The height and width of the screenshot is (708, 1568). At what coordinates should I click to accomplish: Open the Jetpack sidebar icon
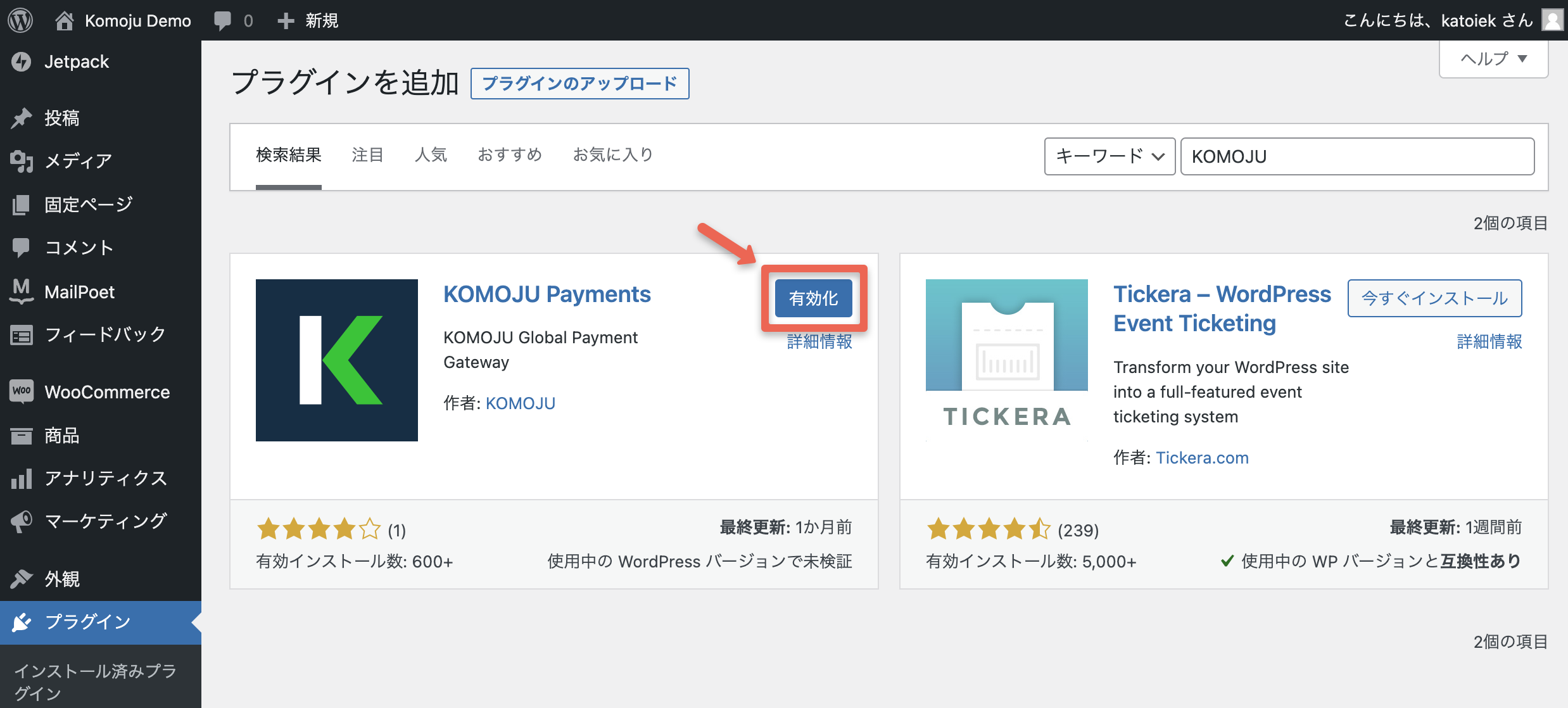[x=22, y=62]
